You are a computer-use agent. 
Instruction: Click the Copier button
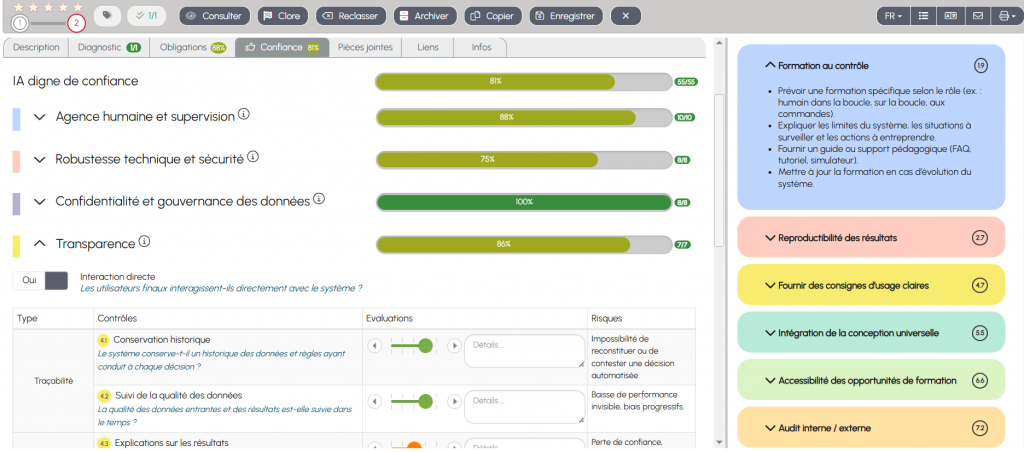pyautogui.click(x=493, y=16)
